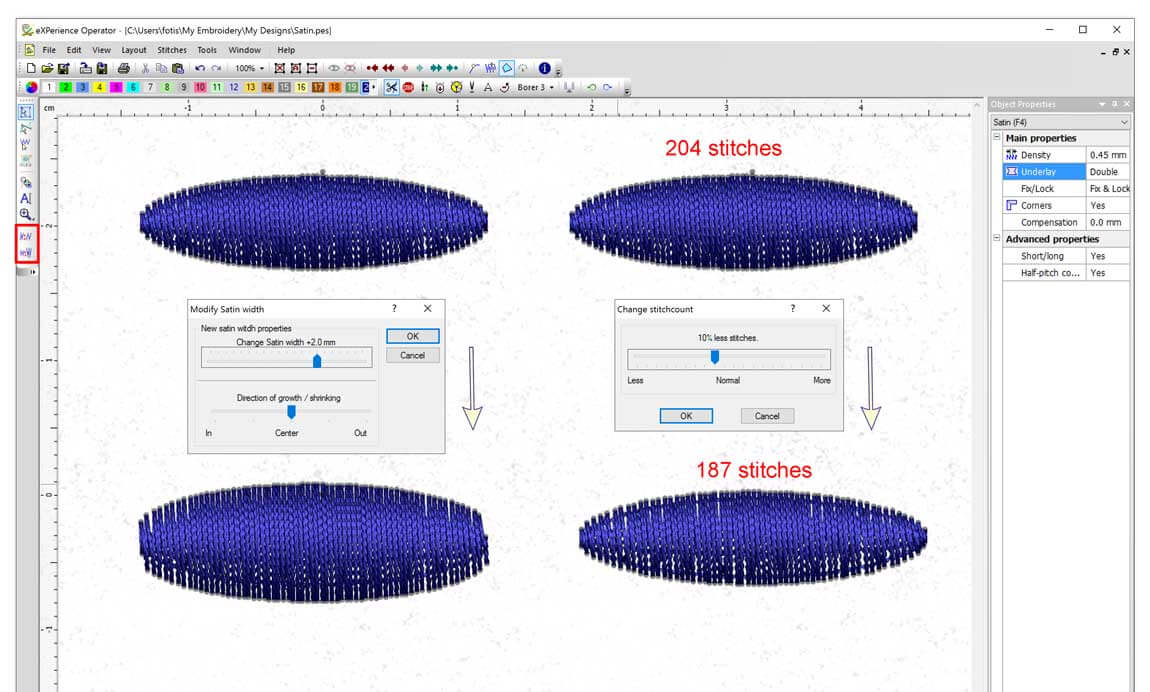Collapse the Main properties section
This screenshot has height=692, width=1150.
(995, 137)
